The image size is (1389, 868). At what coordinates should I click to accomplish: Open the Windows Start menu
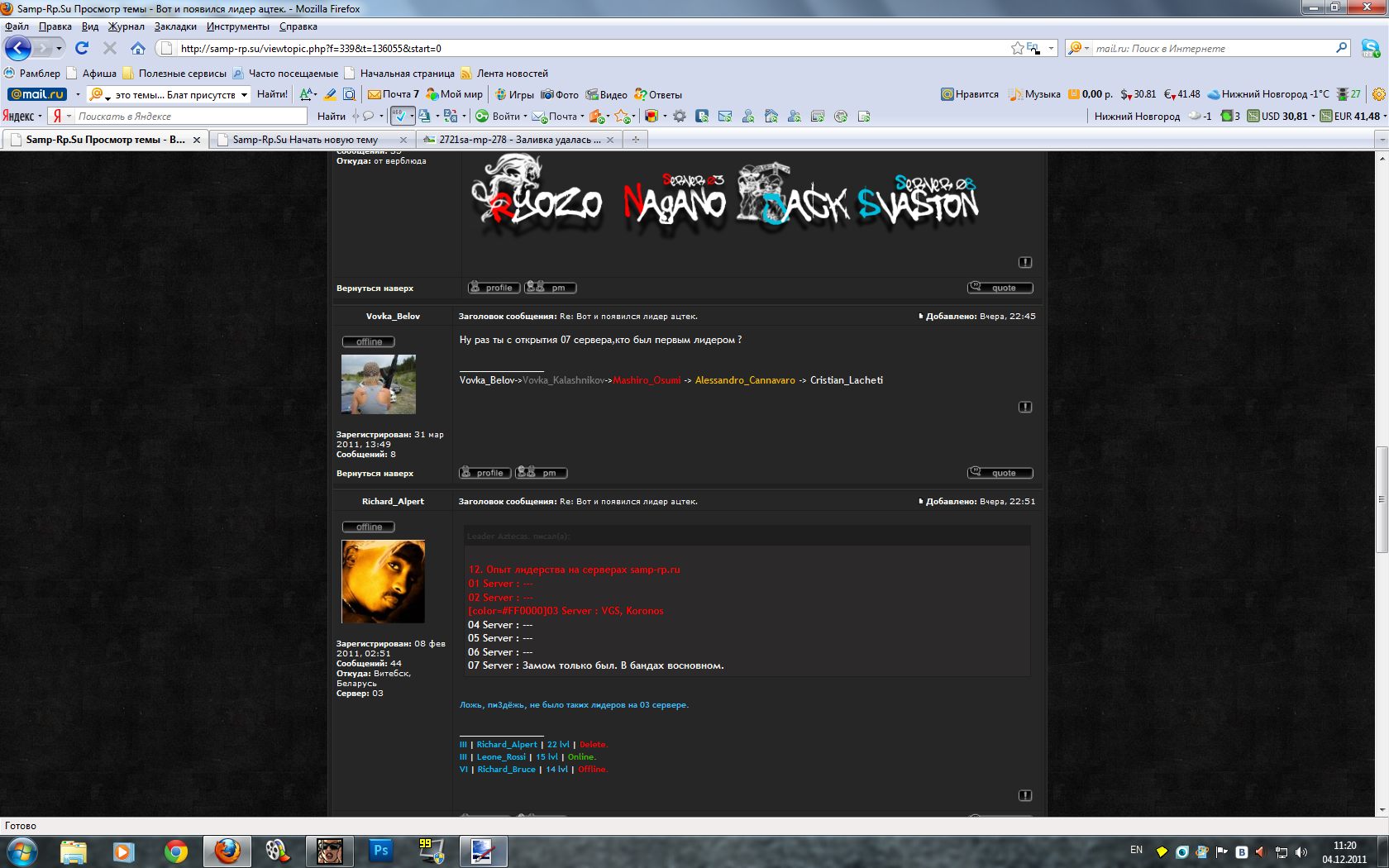22,851
